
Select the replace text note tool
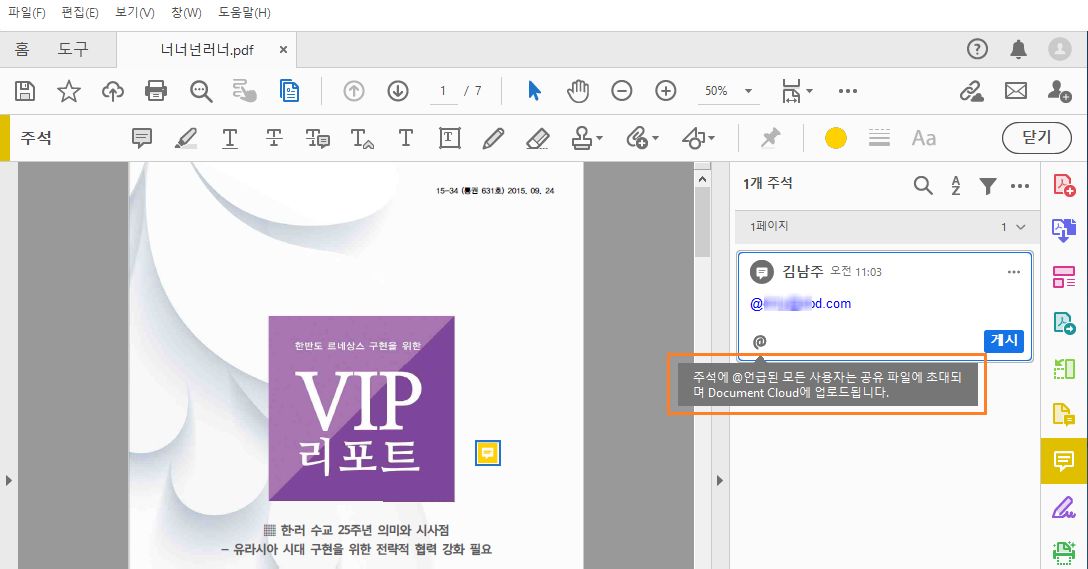pyautogui.click(x=318, y=138)
